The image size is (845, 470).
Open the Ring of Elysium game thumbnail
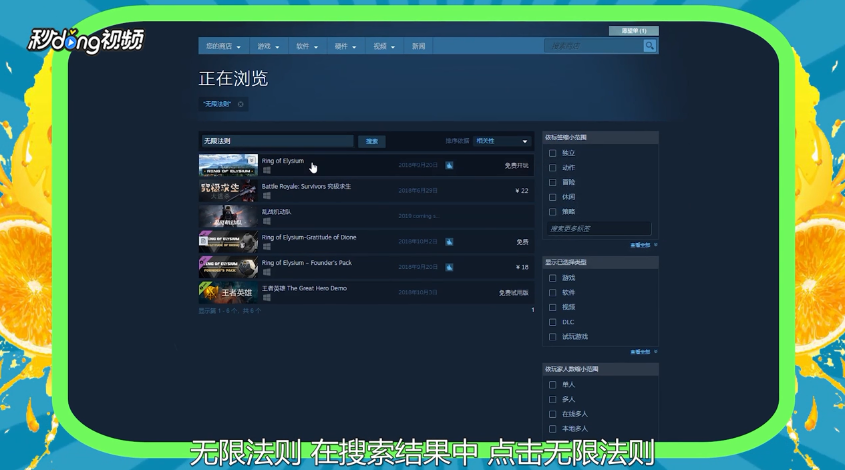coord(228,165)
